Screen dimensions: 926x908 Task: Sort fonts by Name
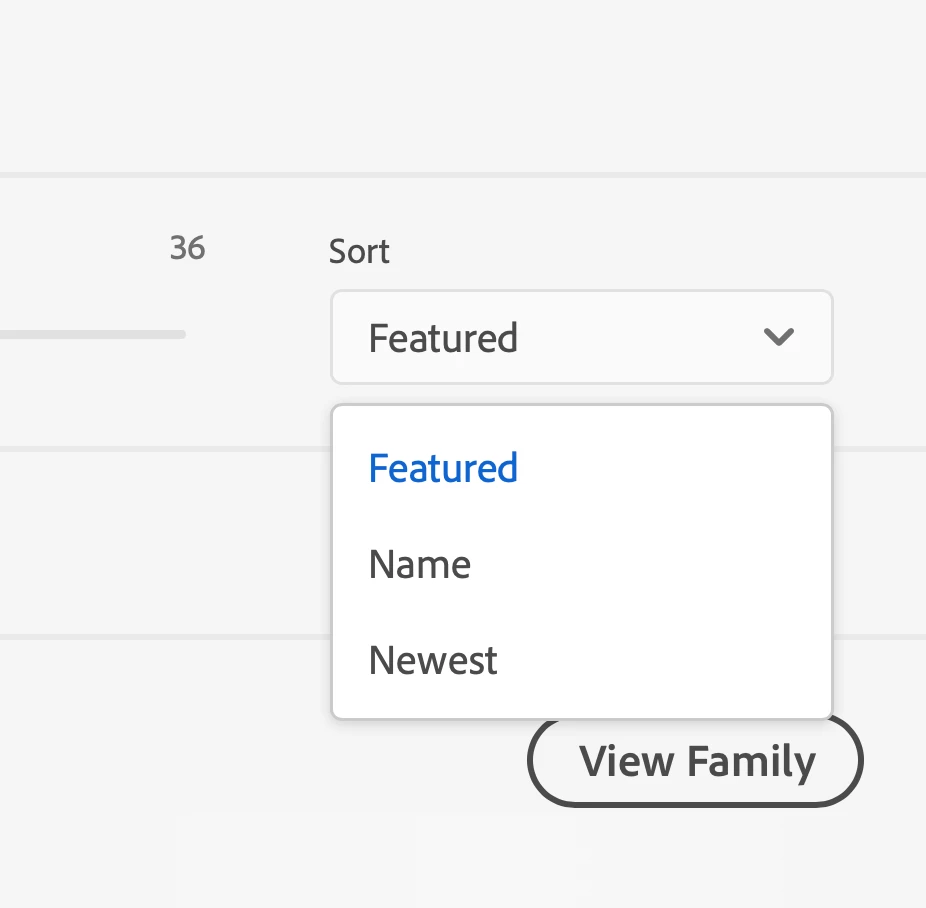coord(420,565)
